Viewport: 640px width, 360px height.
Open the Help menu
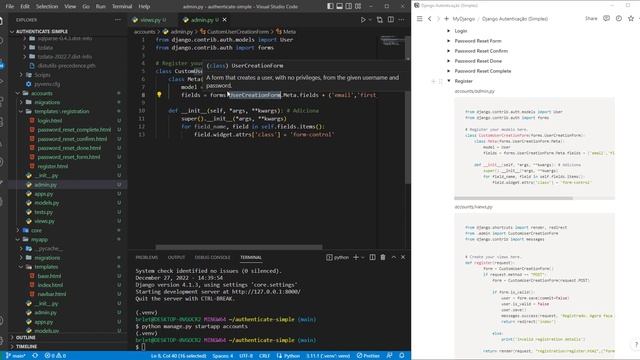pos(144,6)
